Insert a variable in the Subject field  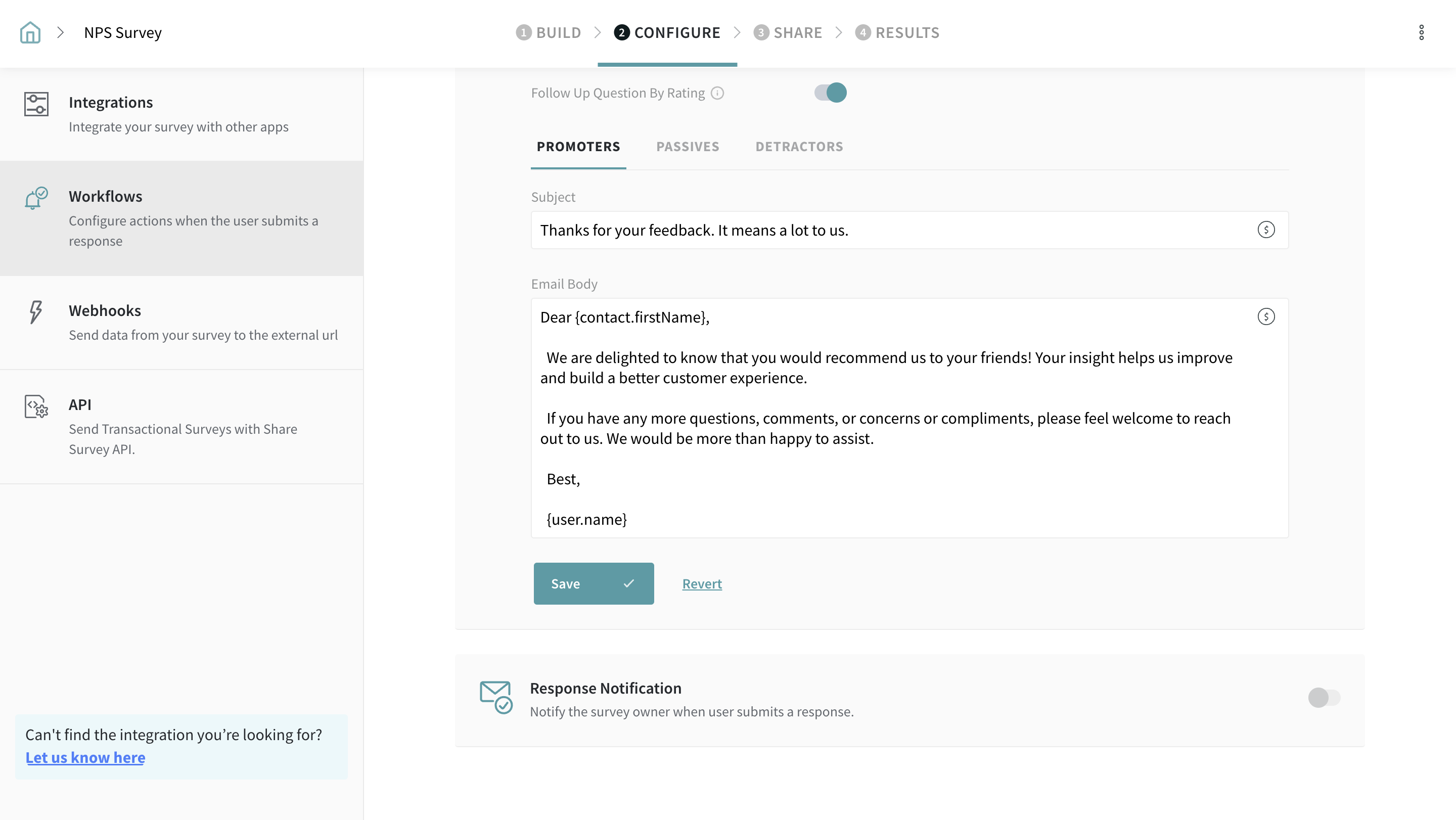coord(1265,230)
